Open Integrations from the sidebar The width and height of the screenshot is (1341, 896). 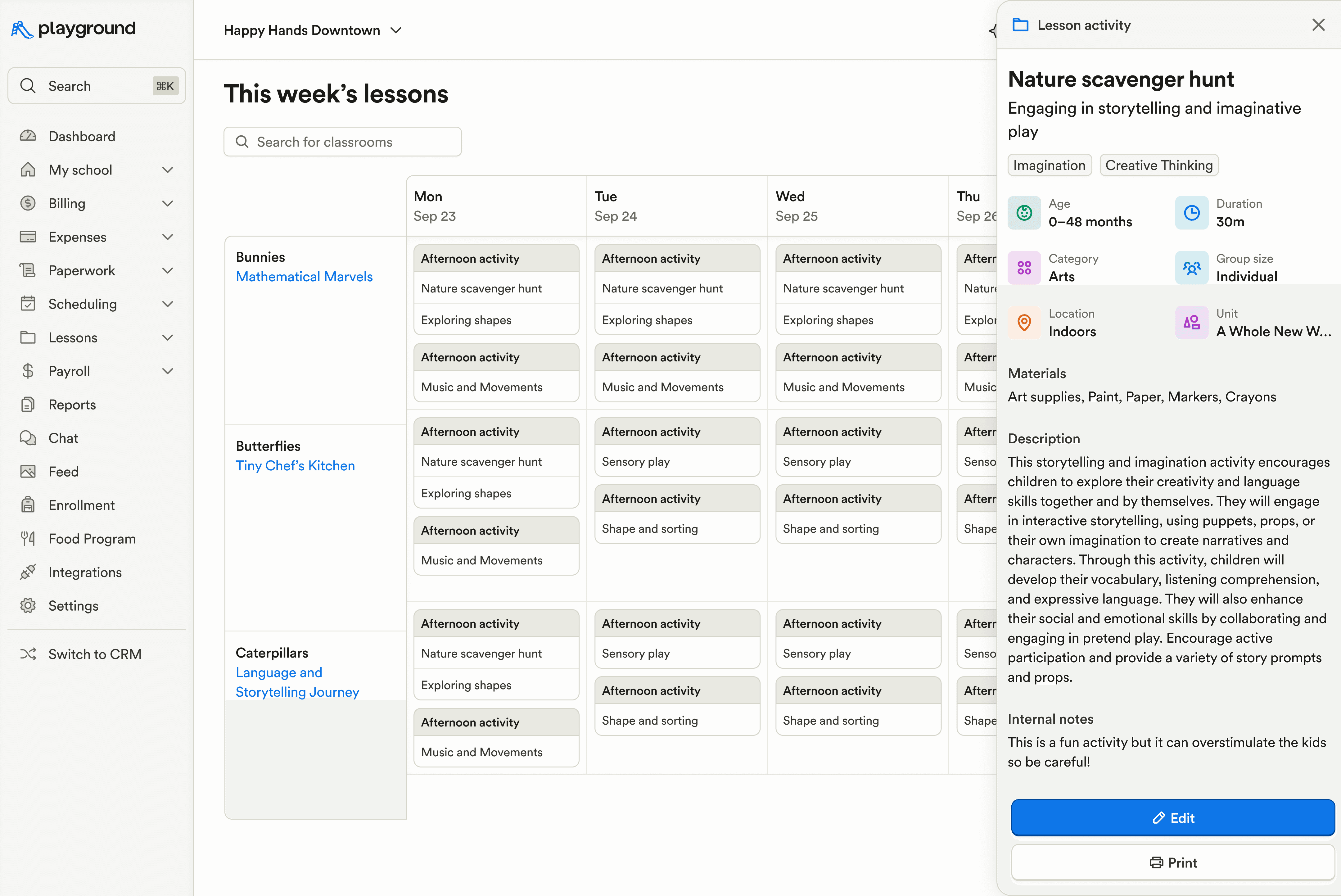[84, 572]
